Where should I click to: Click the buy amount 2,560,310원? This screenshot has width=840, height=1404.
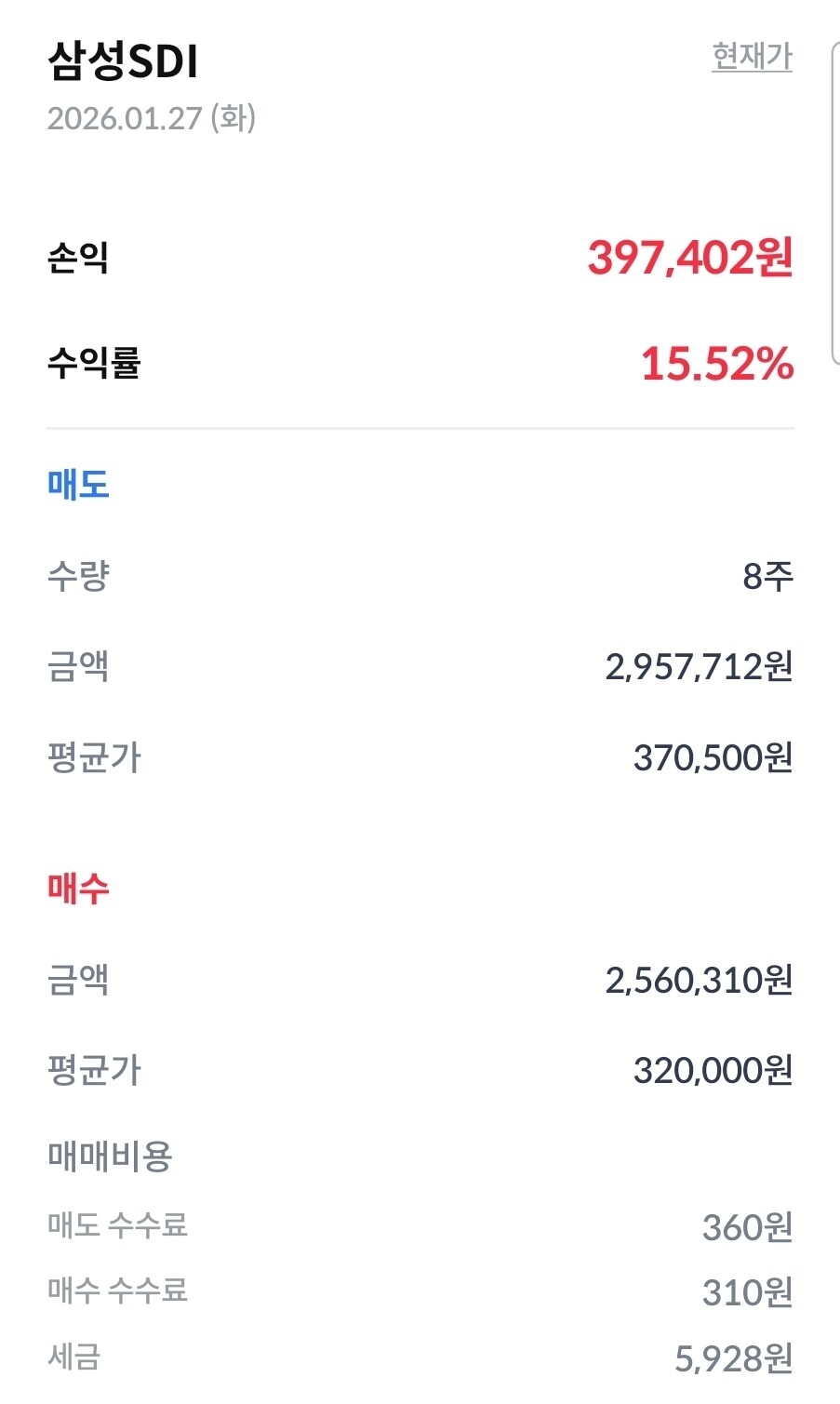coord(699,980)
